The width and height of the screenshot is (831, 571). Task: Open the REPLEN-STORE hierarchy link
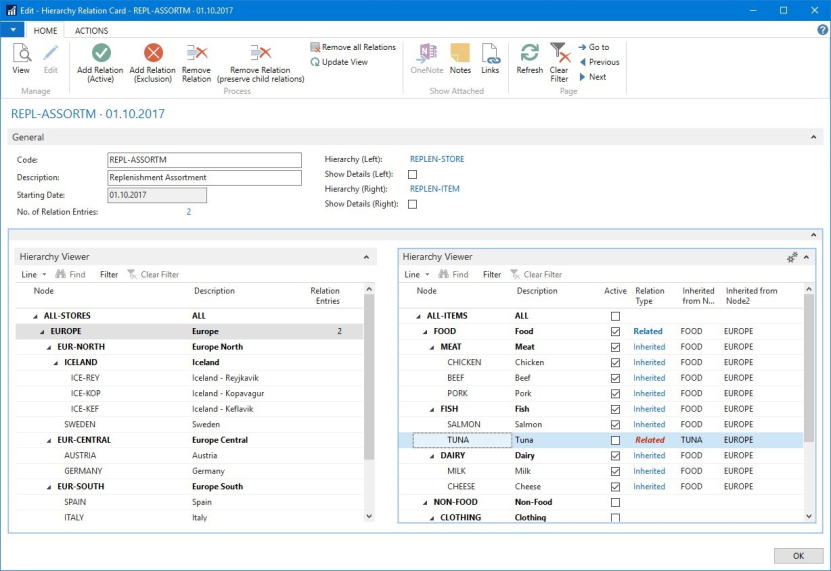coord(437,159)
